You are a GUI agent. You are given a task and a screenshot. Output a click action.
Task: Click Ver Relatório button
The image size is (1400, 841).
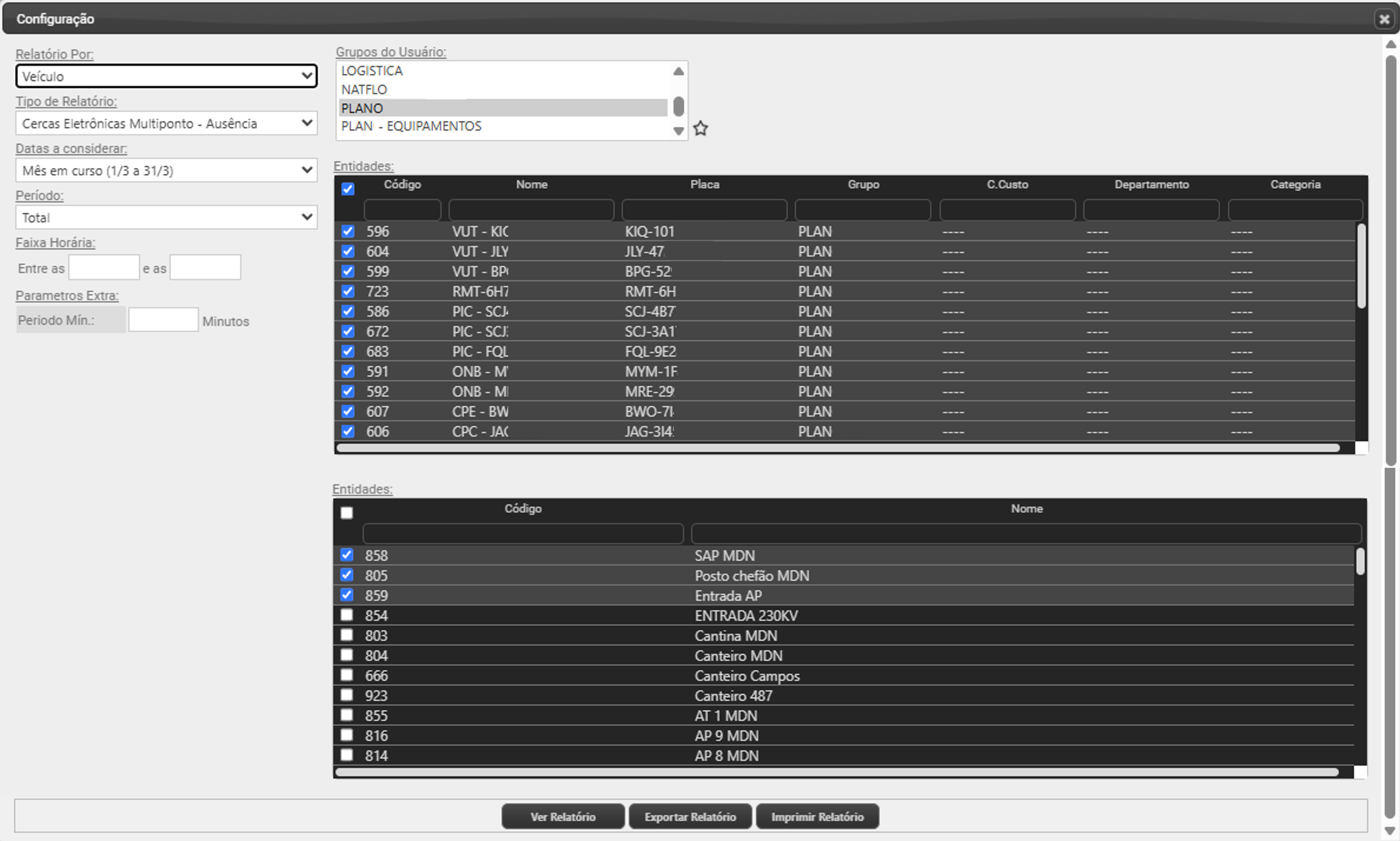click(x=563, y=817)
